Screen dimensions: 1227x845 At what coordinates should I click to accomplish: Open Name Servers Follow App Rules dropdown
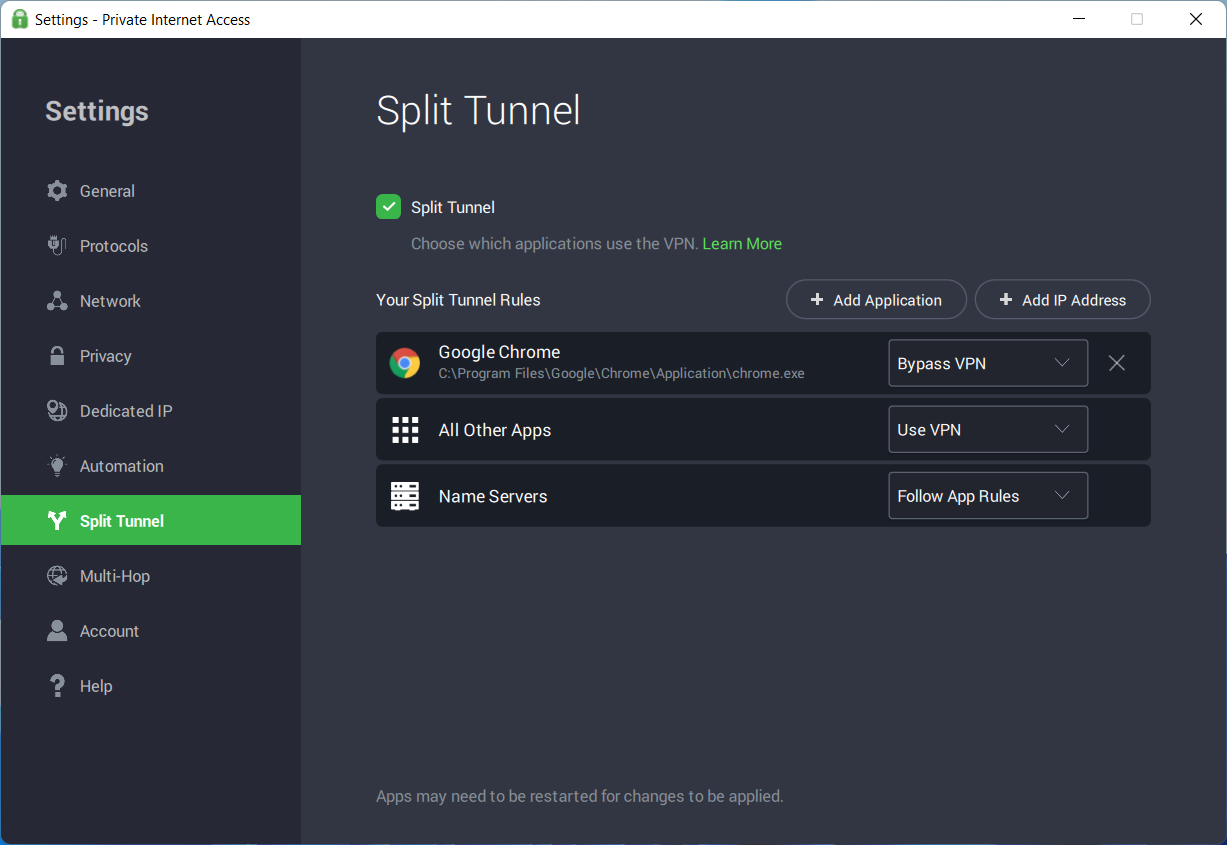pyautogui.click(x=987, y=496)
